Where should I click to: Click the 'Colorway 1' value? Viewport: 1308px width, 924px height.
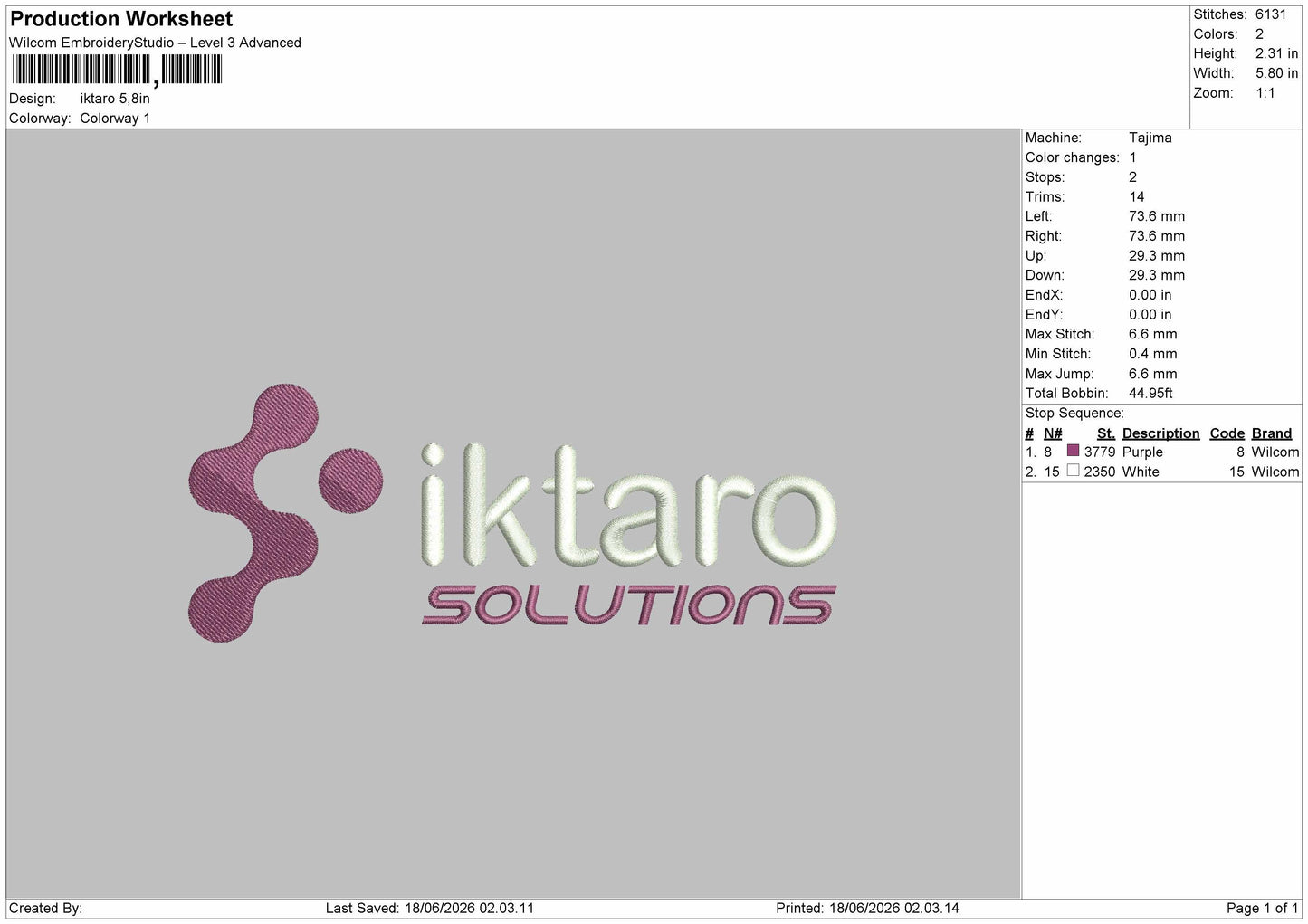pyautogui.click(x=115, y=119)
